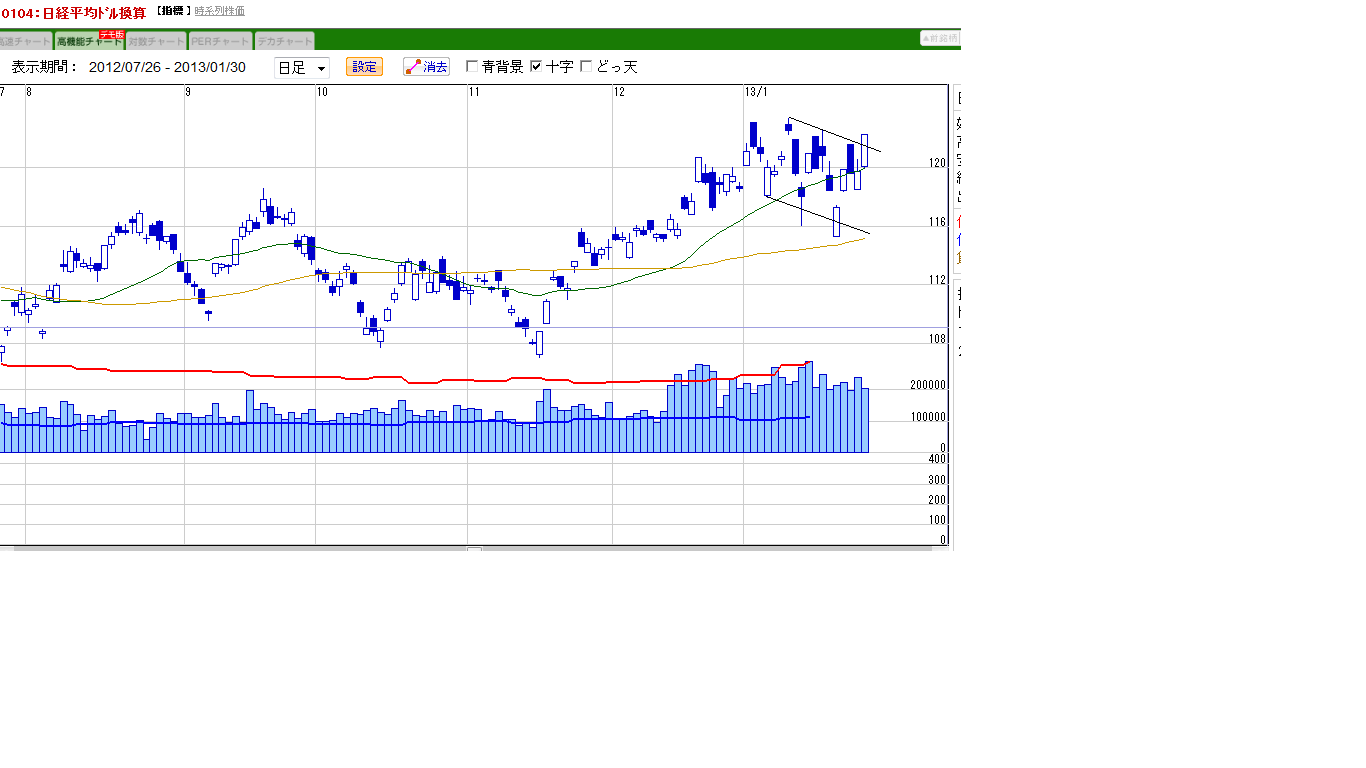The width and height of the screenshot is (1366, 768).
Task: Uncheck the 十字 crosshair checkbox
Action: [536, 67]
